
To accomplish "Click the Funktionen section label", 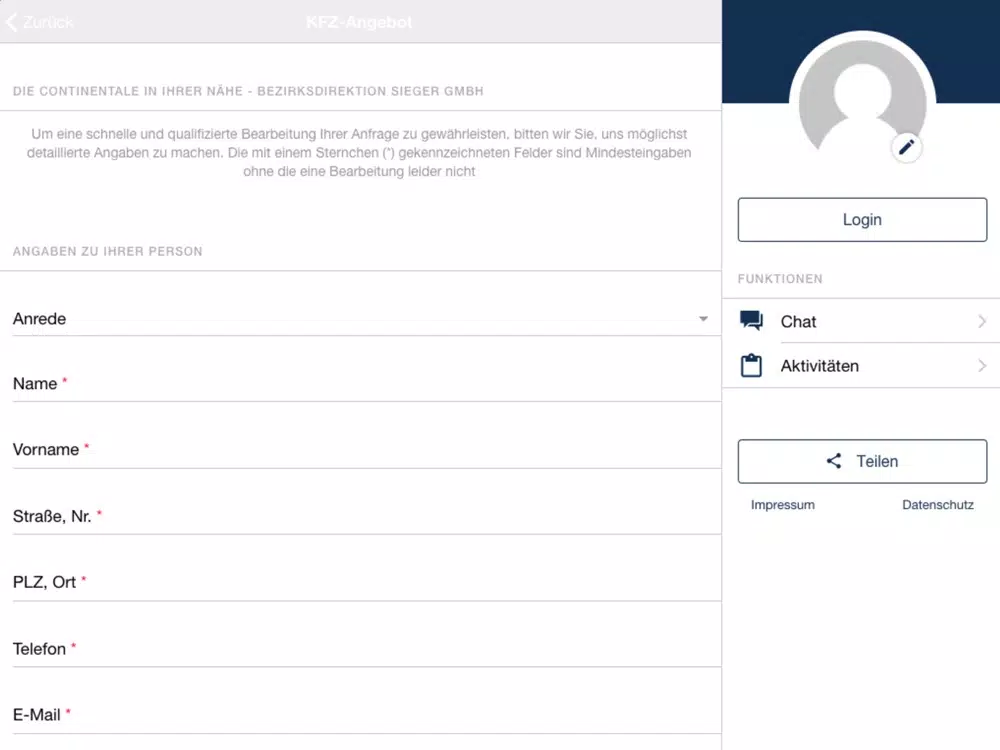I will point(780,279).
